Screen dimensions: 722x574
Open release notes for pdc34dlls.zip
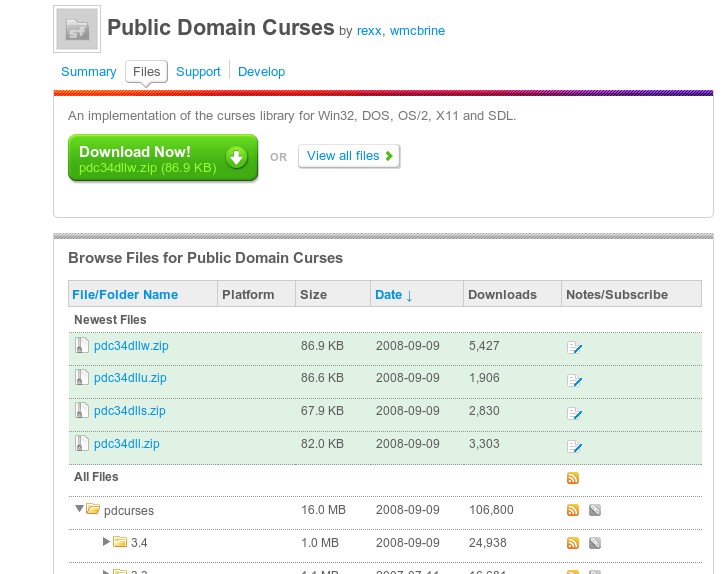(x=574, y=413)
